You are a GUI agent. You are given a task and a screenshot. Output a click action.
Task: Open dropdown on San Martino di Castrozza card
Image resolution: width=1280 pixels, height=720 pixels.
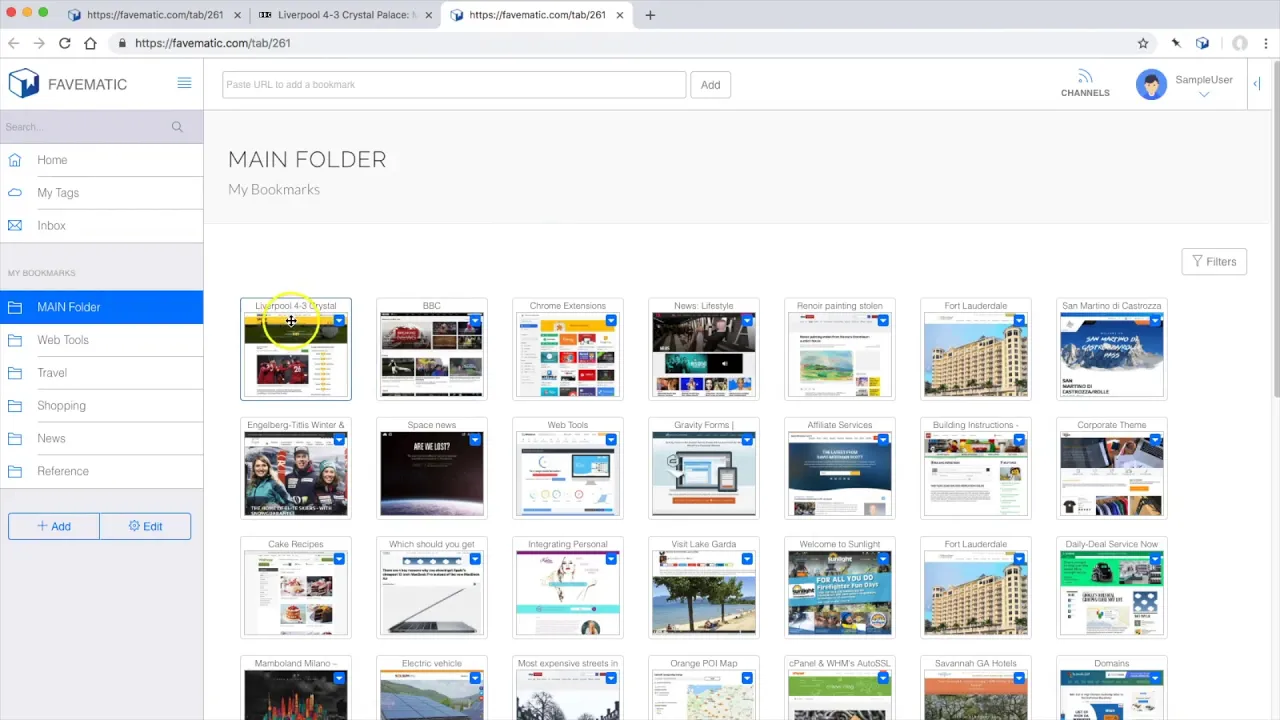[x=1155, y=321]
